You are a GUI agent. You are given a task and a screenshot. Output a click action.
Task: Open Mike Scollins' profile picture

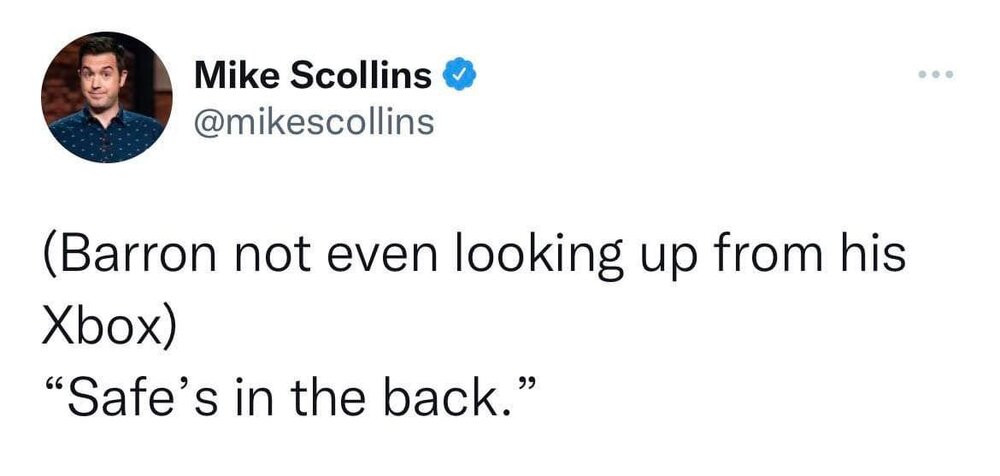click(106, 97)
